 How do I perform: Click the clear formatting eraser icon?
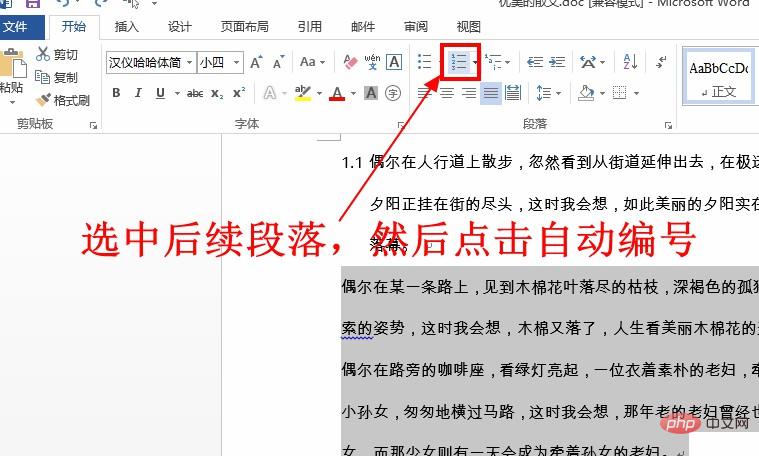(x=350, y=62)
